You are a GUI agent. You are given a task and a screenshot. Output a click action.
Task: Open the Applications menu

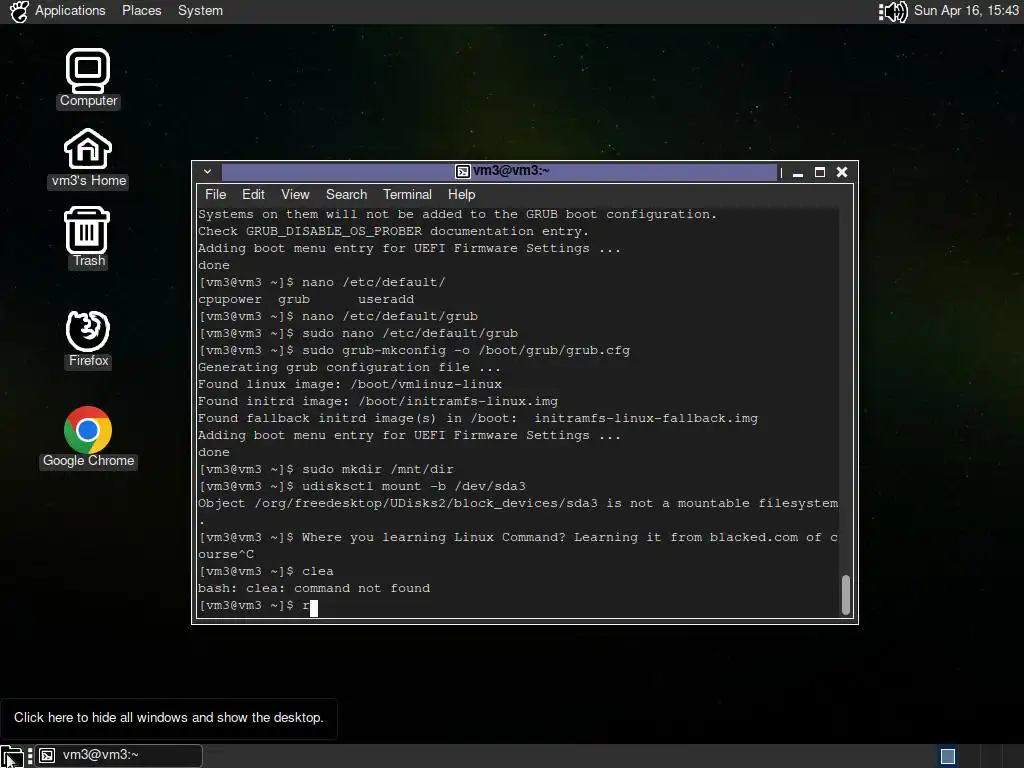click(70, 10)
